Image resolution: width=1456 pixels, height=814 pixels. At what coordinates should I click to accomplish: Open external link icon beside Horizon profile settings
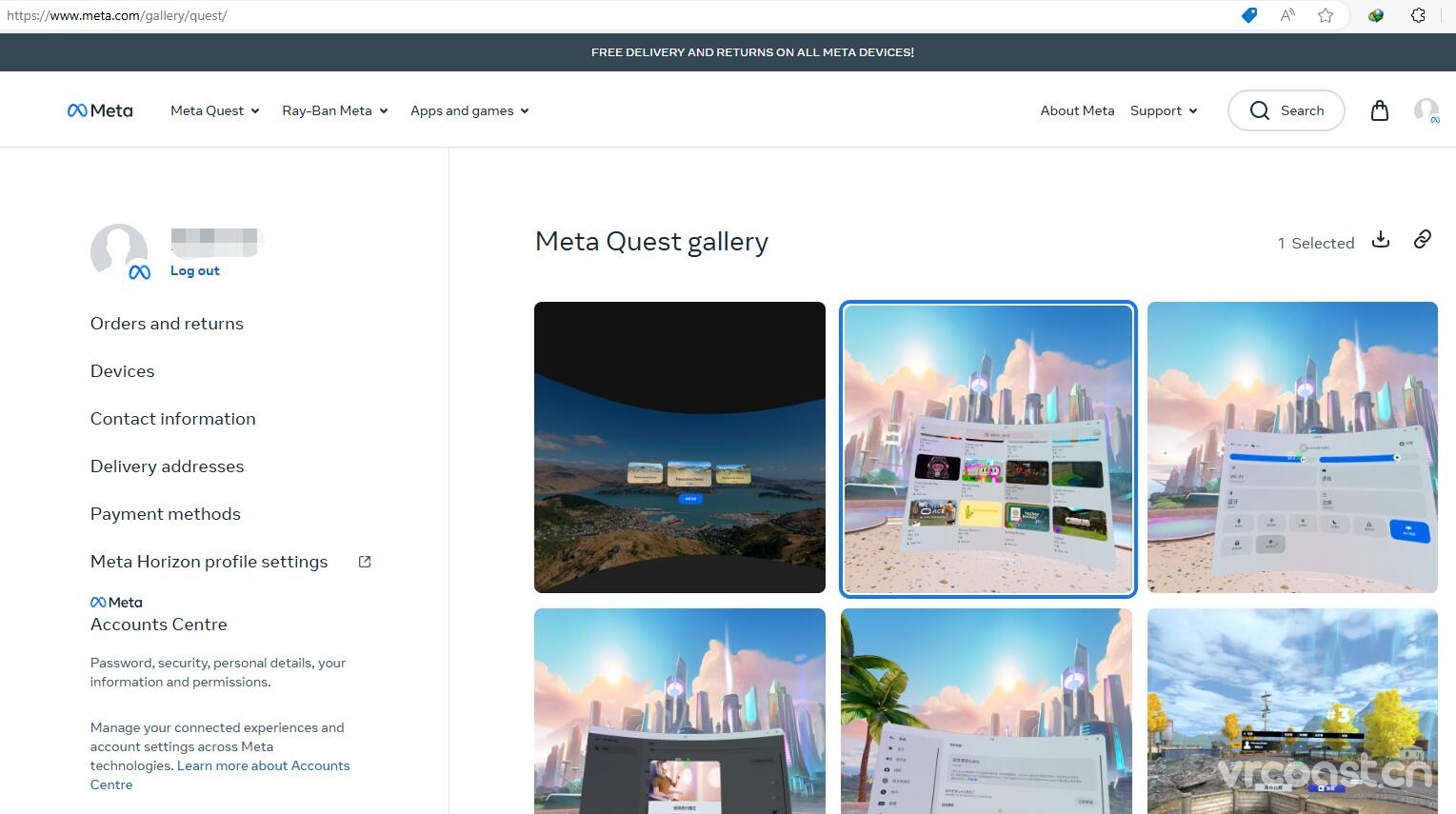365,562
